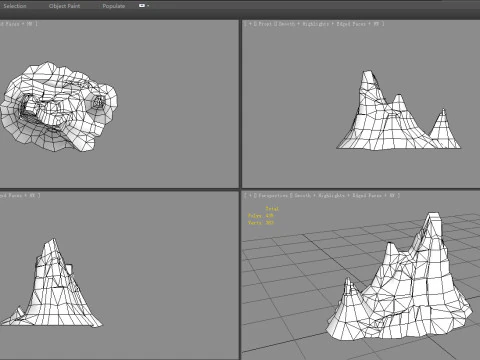480x360 pixels.
Task: Click the Perspective viewport view label
Action: (x=273, y=195)
